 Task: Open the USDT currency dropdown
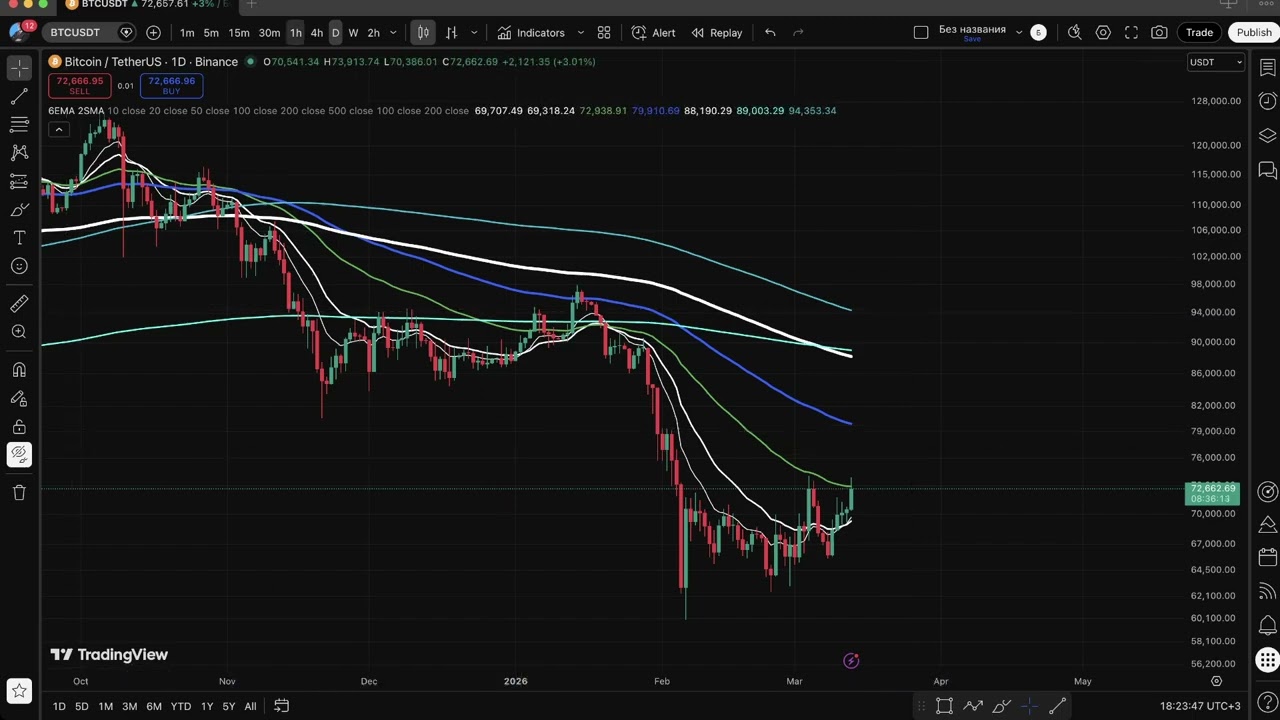pos(1215,62)
